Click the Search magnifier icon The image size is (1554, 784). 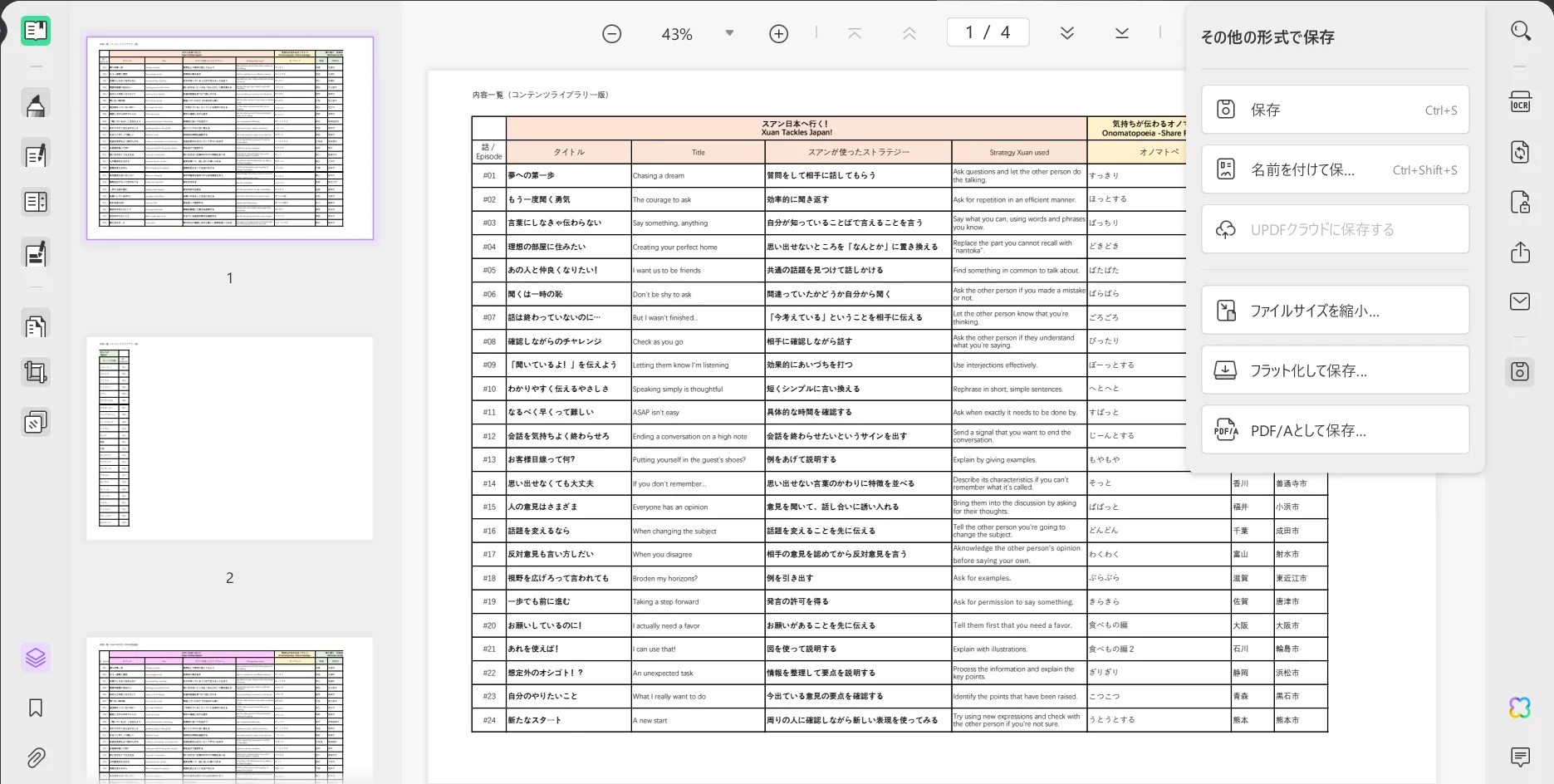pos(1520,32)
